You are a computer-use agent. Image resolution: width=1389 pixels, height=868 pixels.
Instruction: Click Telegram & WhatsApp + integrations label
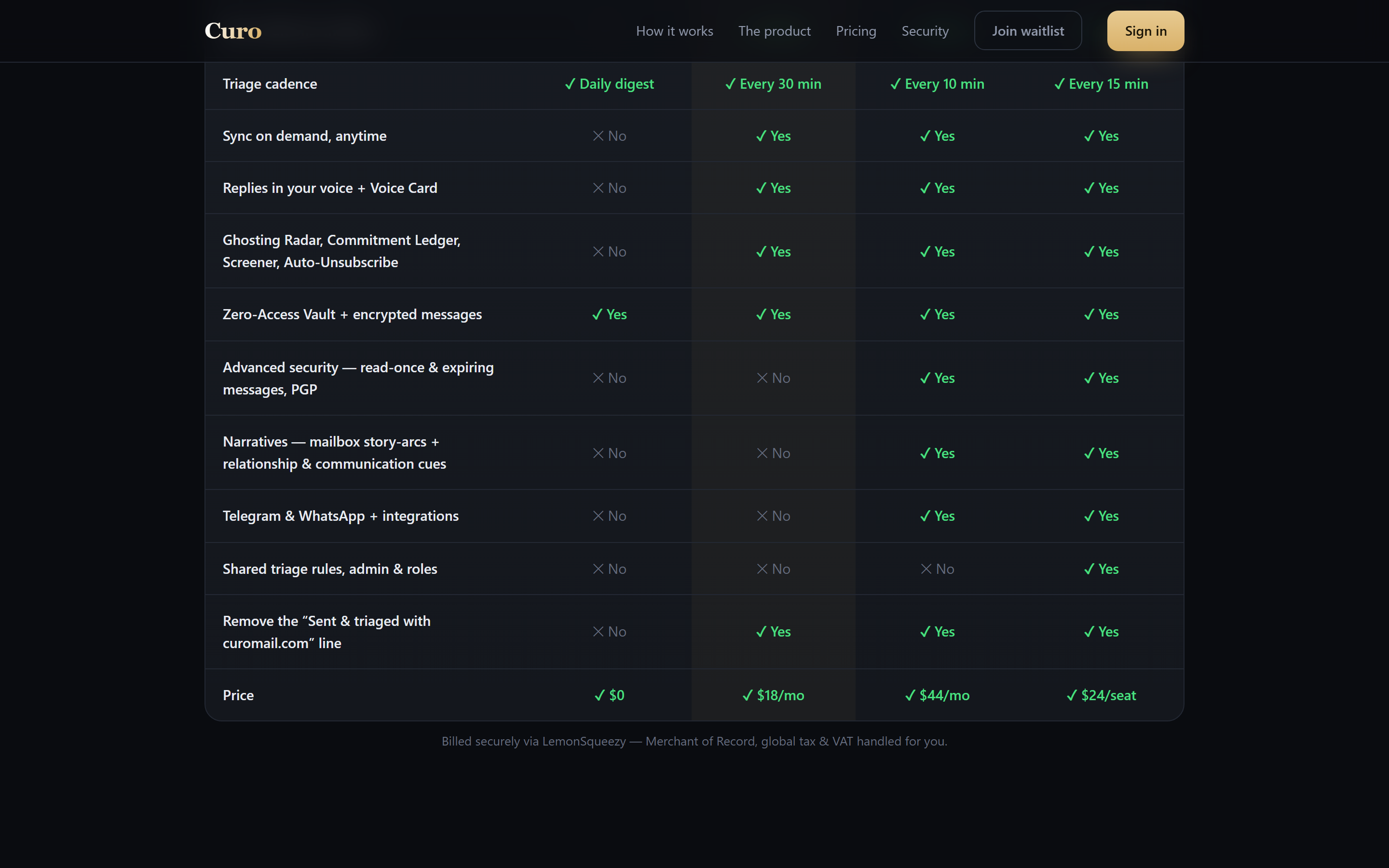[x=341, y=516]
